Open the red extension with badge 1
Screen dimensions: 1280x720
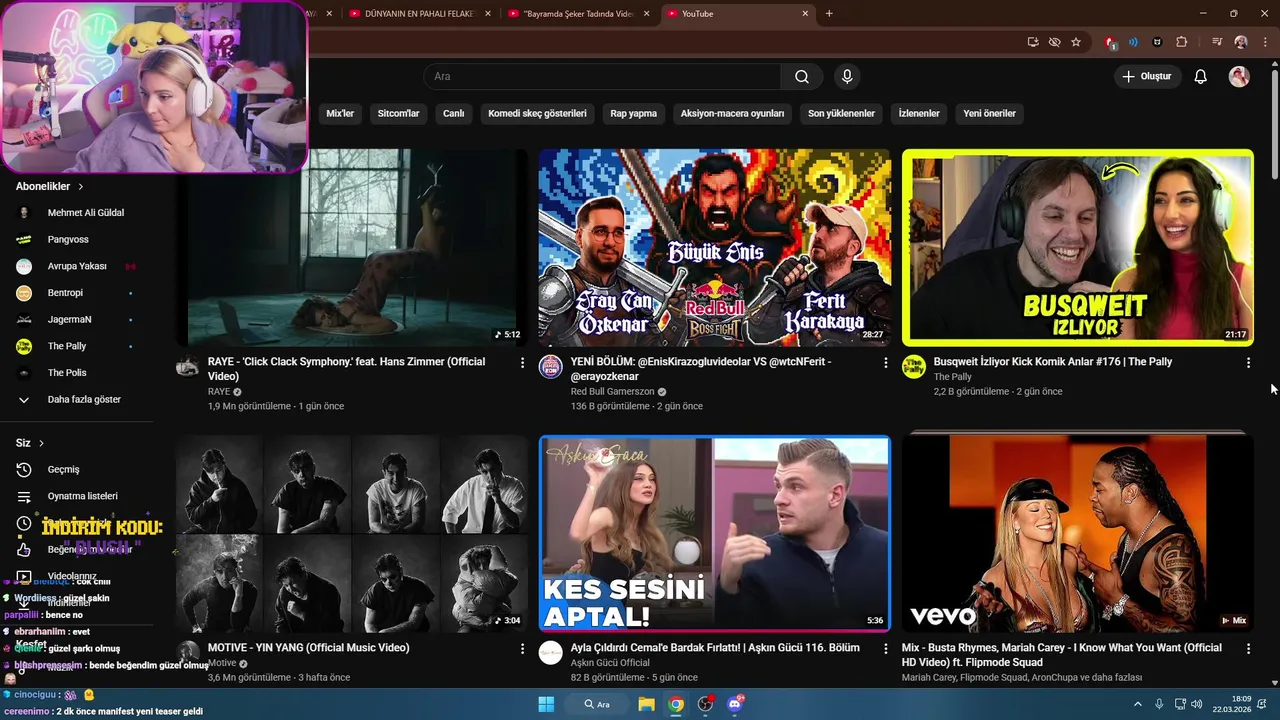1110,42
